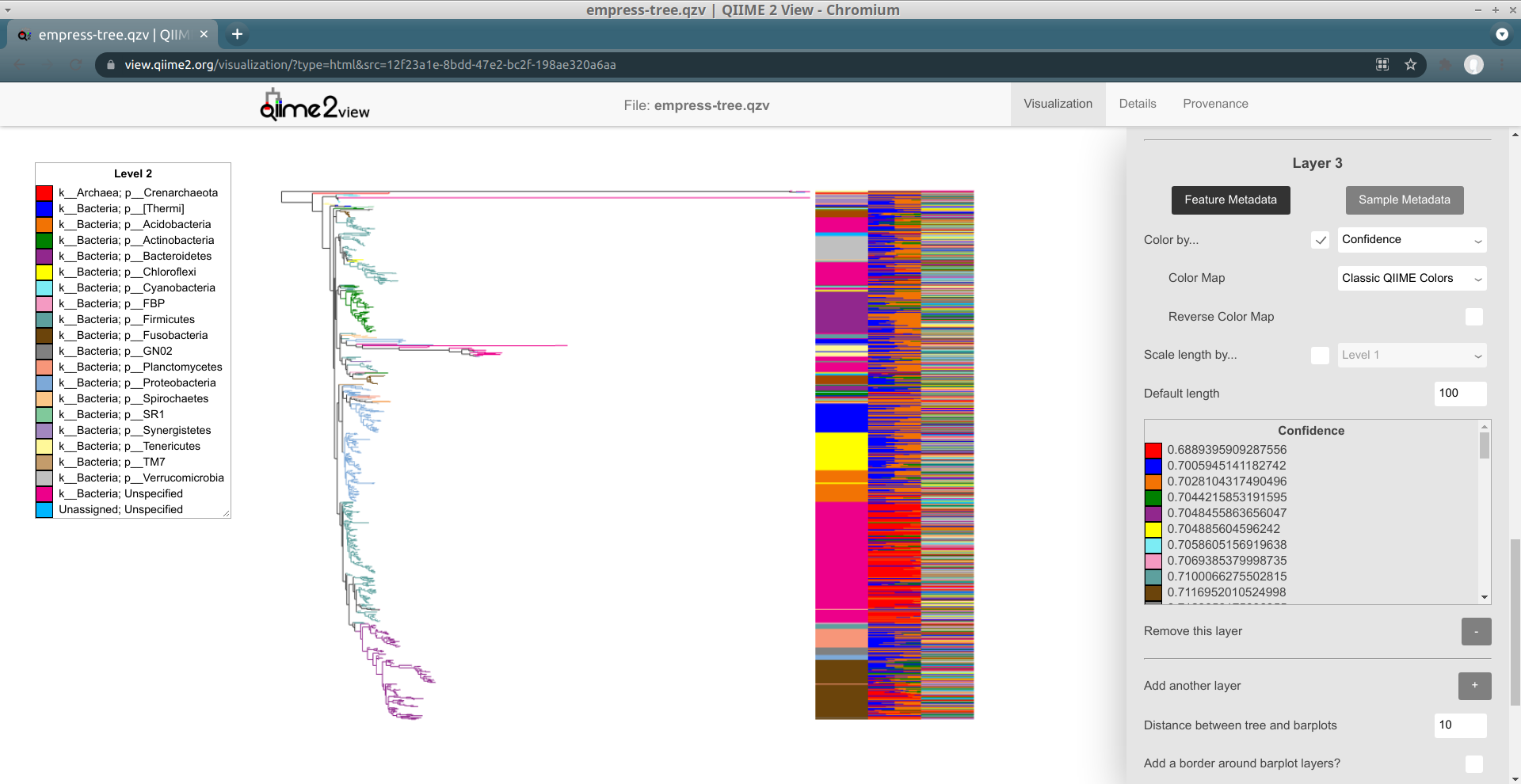Click the Default length input field
Viewport: 1521px width, 784px height.
(x=1459, y=394)
